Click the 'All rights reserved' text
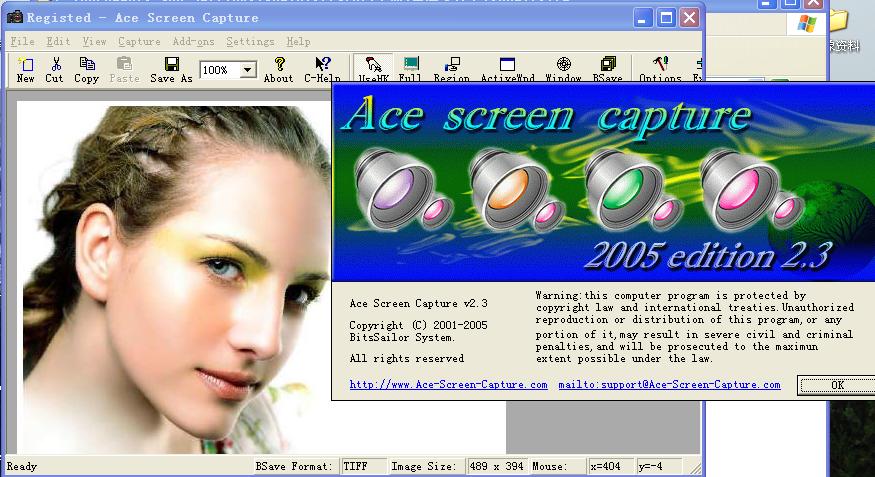 pos(407,358)
